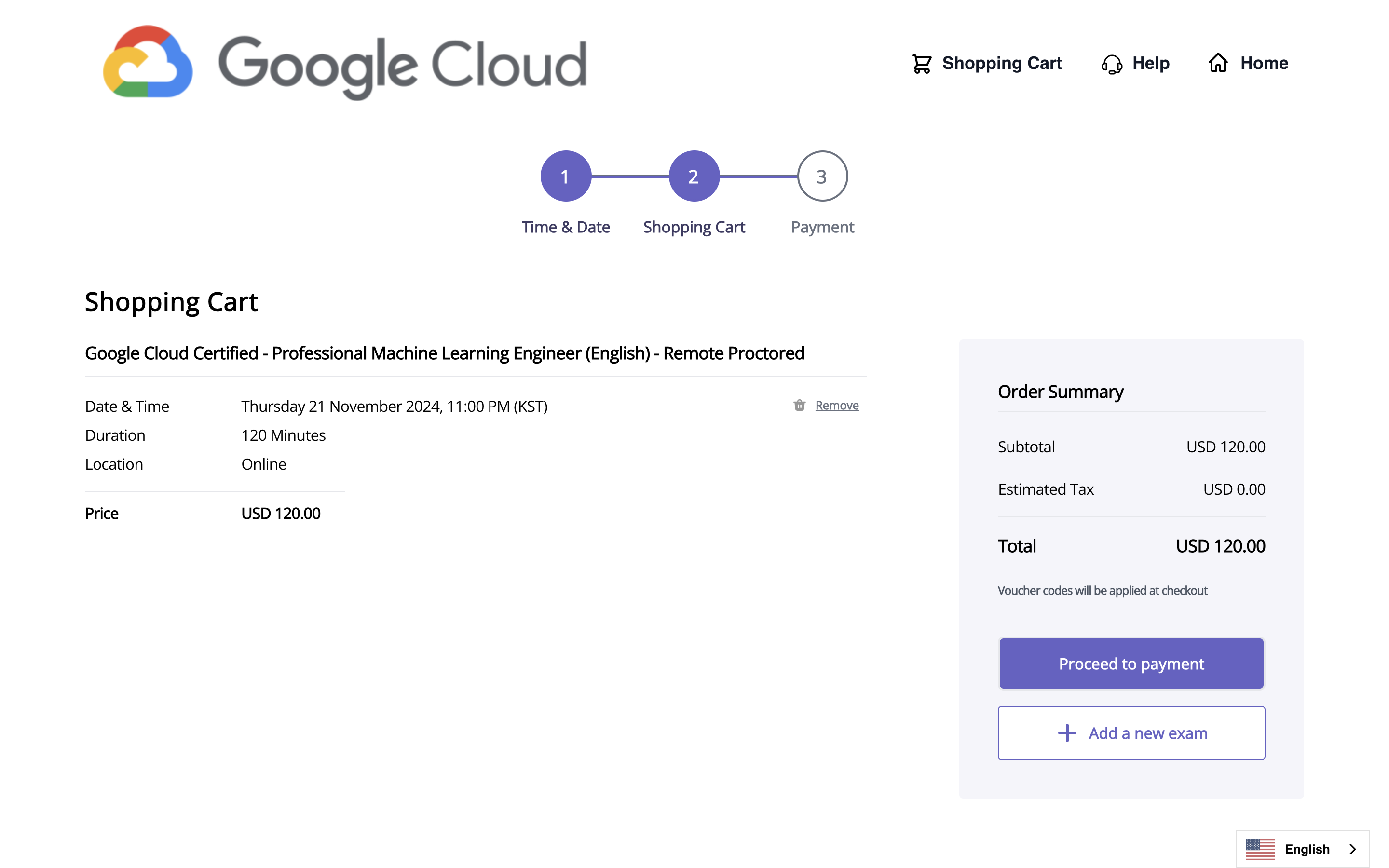Screen dimensions: 1389x868
Task: Click the Time & Date step label
Action: point(565,227)
